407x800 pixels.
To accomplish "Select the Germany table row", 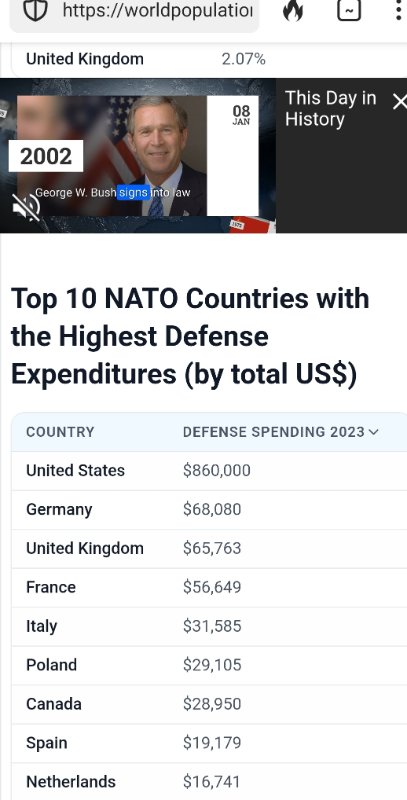I will tap(209, 510).
